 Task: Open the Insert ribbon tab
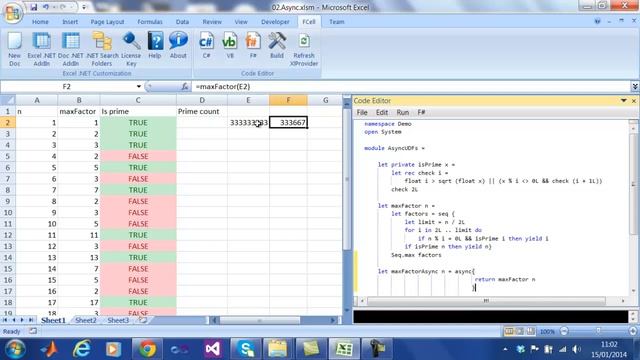point(70,22)
